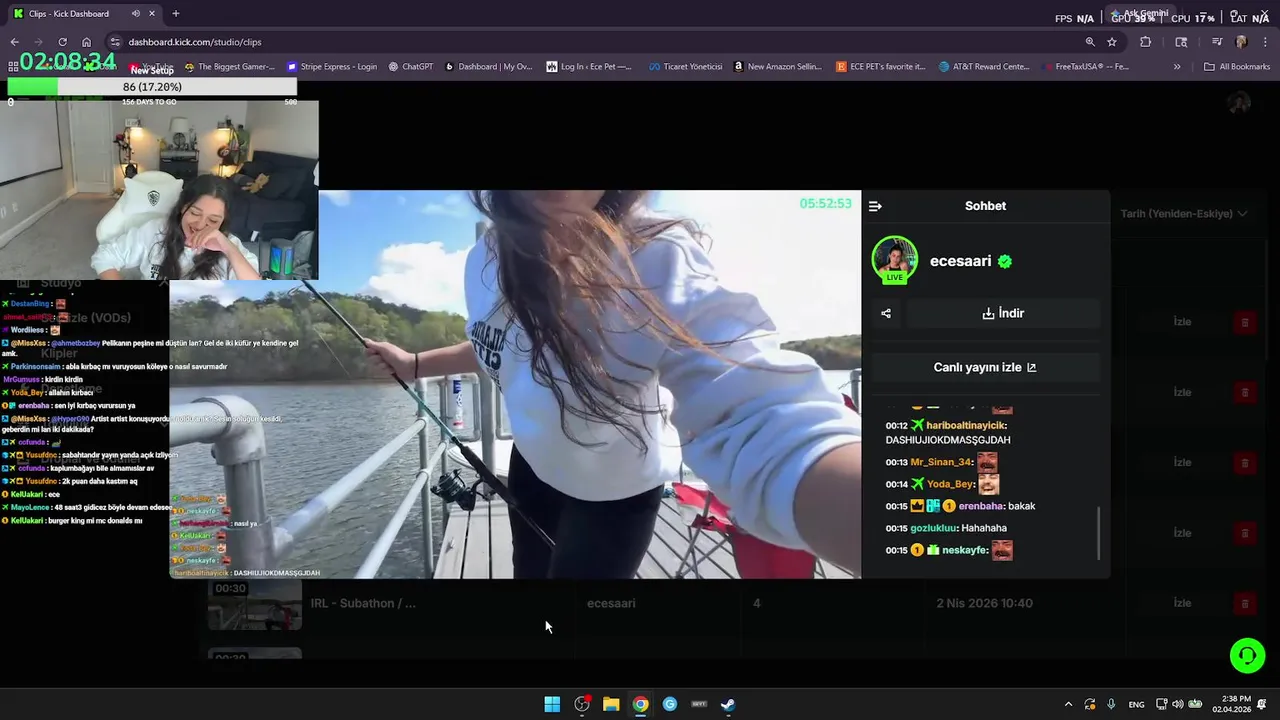Viewport: 1280px width, 720px height.
Task: Open the ECE PET's favorite it... bookmark
Action: point(880,67)
